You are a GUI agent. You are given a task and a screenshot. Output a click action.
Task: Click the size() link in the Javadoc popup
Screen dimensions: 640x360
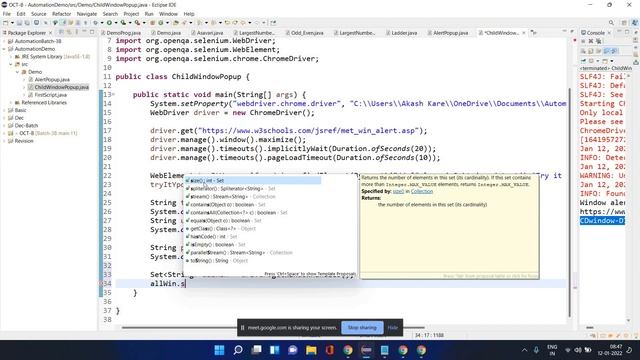[x=398, y=191]
